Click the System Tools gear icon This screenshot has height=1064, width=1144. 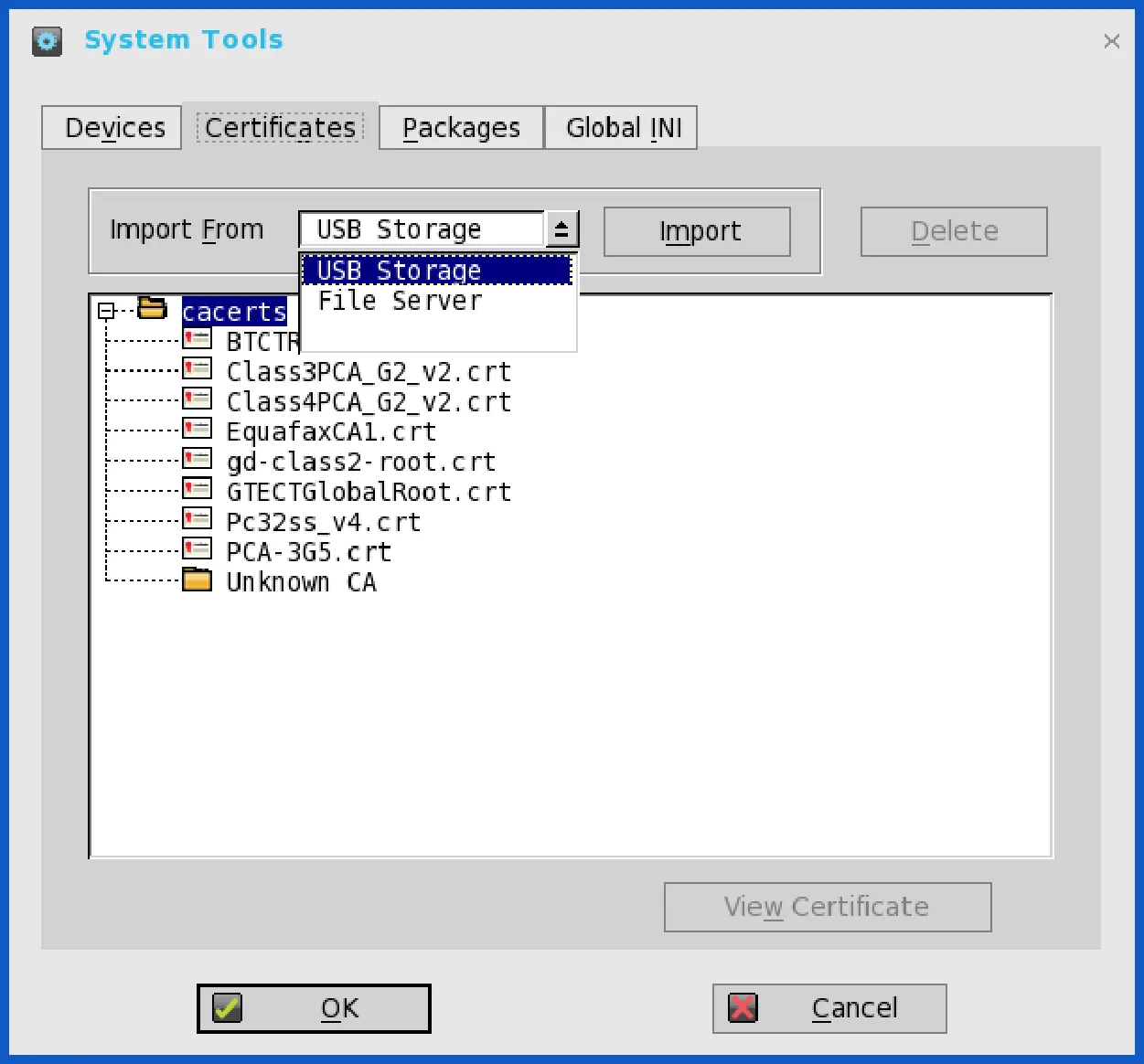tap(47, 41)
